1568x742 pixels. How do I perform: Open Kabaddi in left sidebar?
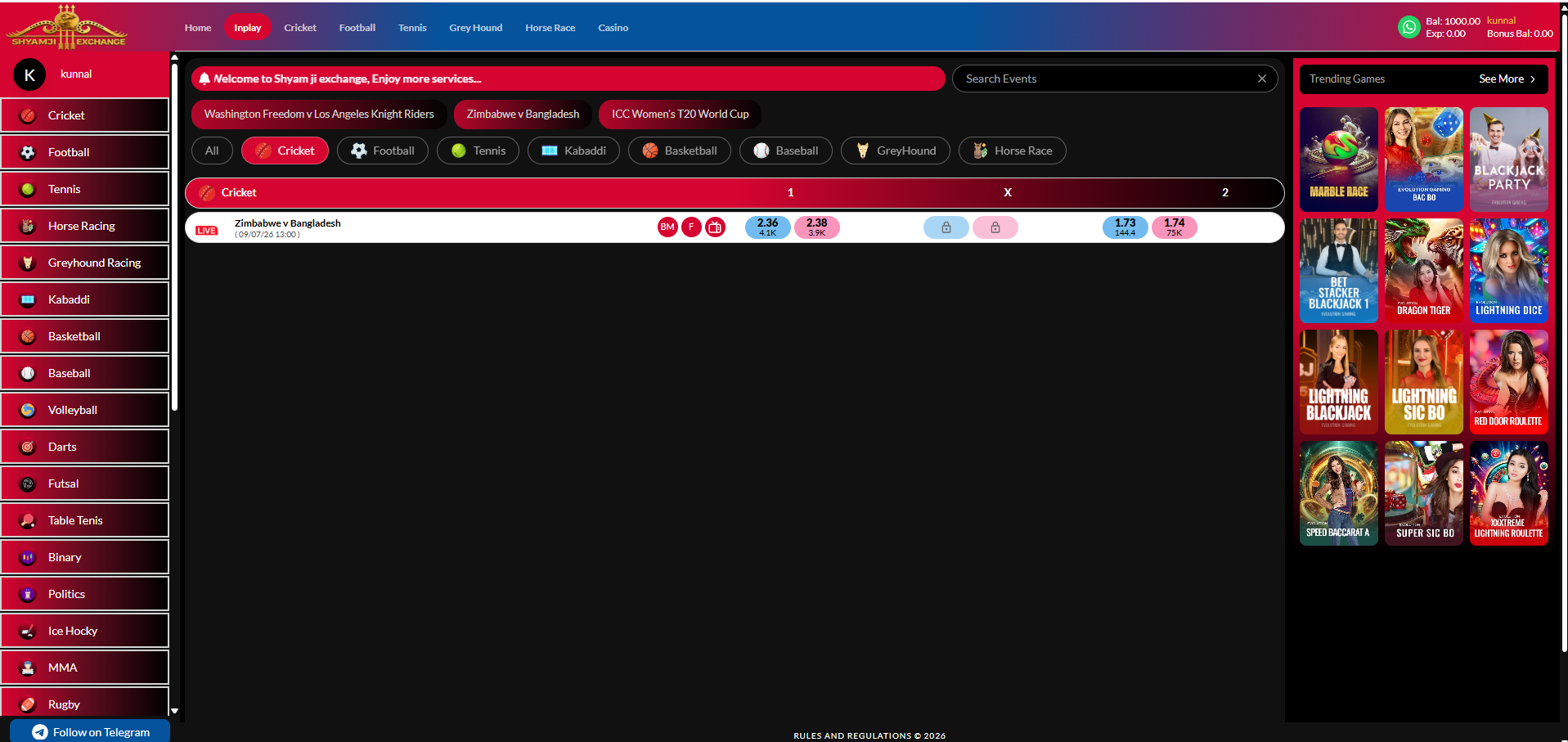click(85, 299)
